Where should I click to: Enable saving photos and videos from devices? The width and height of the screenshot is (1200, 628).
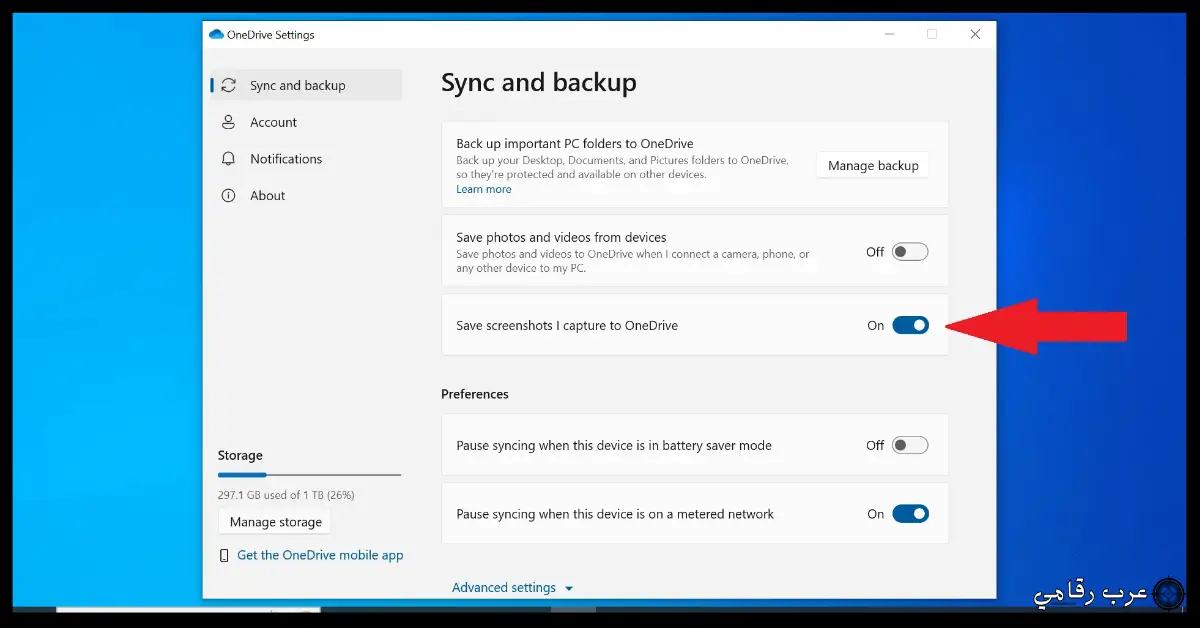(x=910, y=252)
